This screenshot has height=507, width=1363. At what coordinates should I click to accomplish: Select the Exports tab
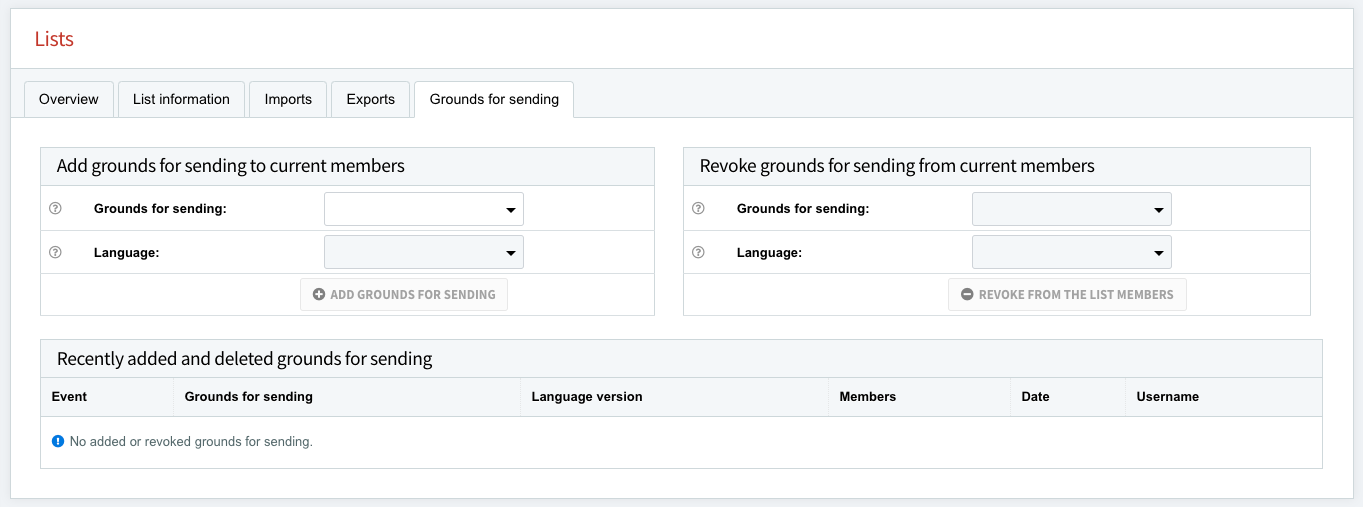click(370, 99)
